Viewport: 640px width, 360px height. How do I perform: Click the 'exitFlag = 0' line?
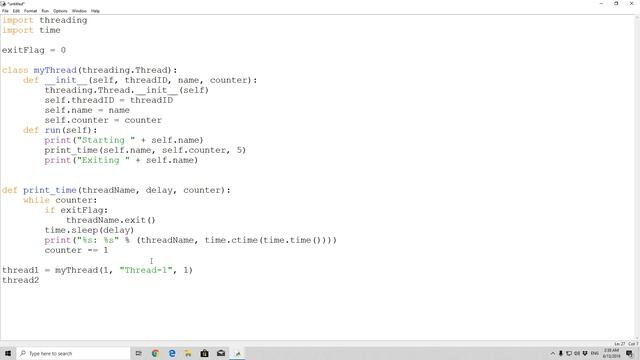click(34, 50)
